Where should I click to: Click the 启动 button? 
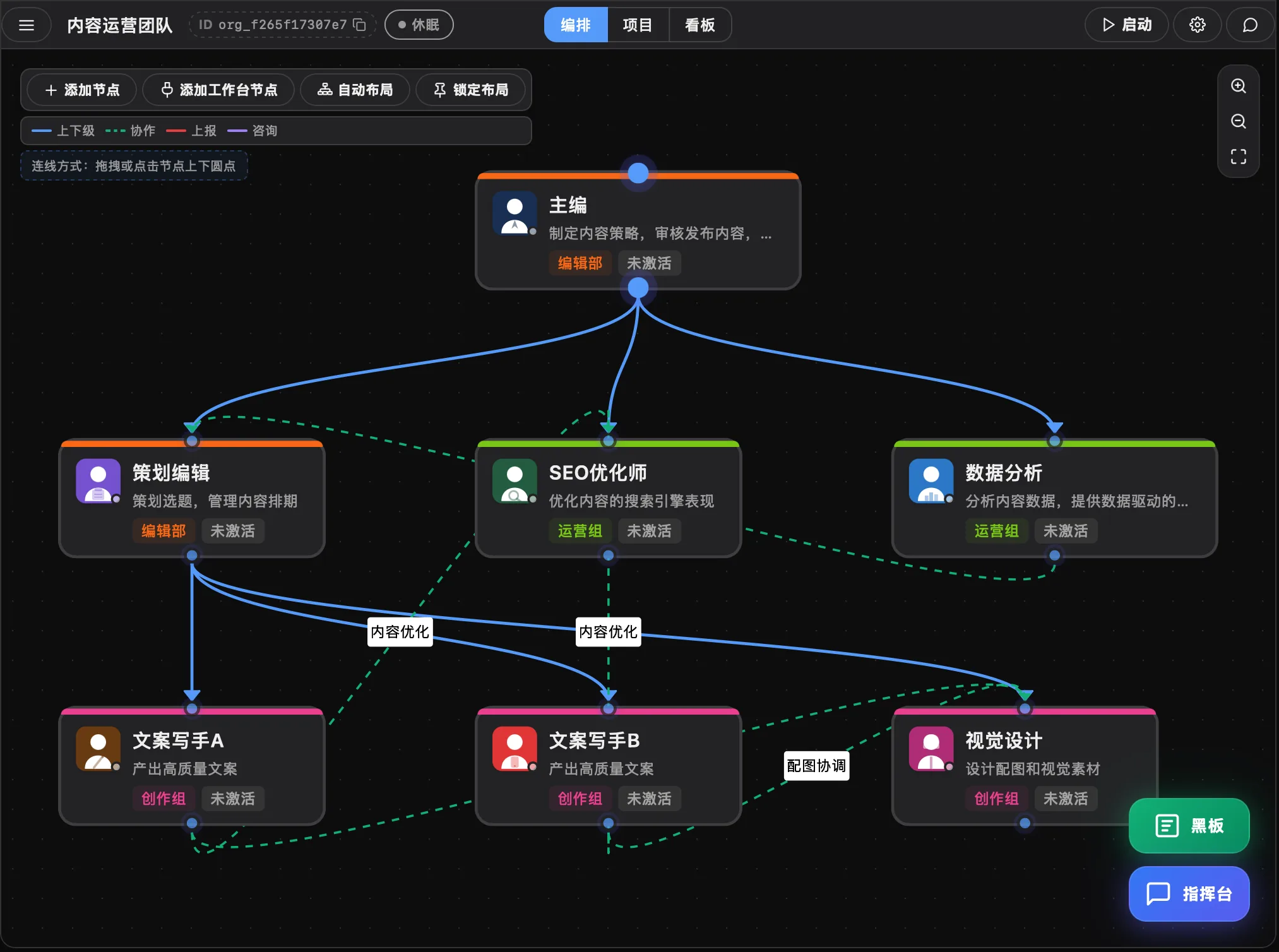1127,25
